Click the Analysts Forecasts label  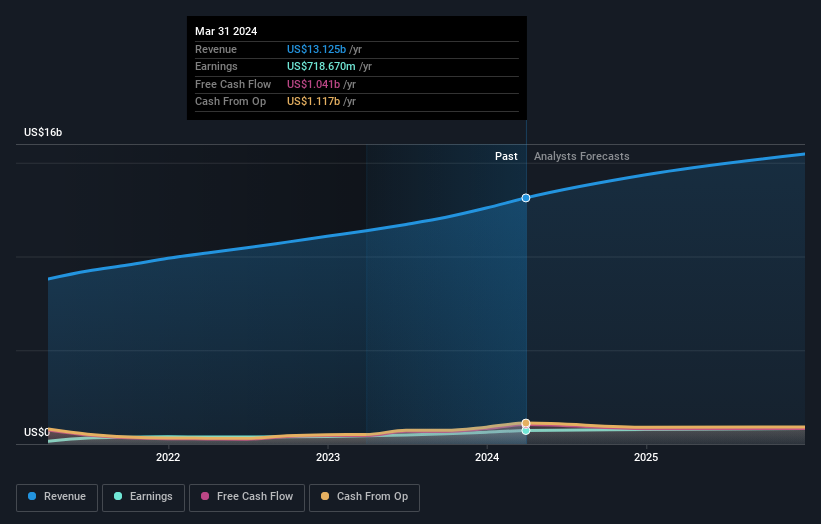click(582, 156)
